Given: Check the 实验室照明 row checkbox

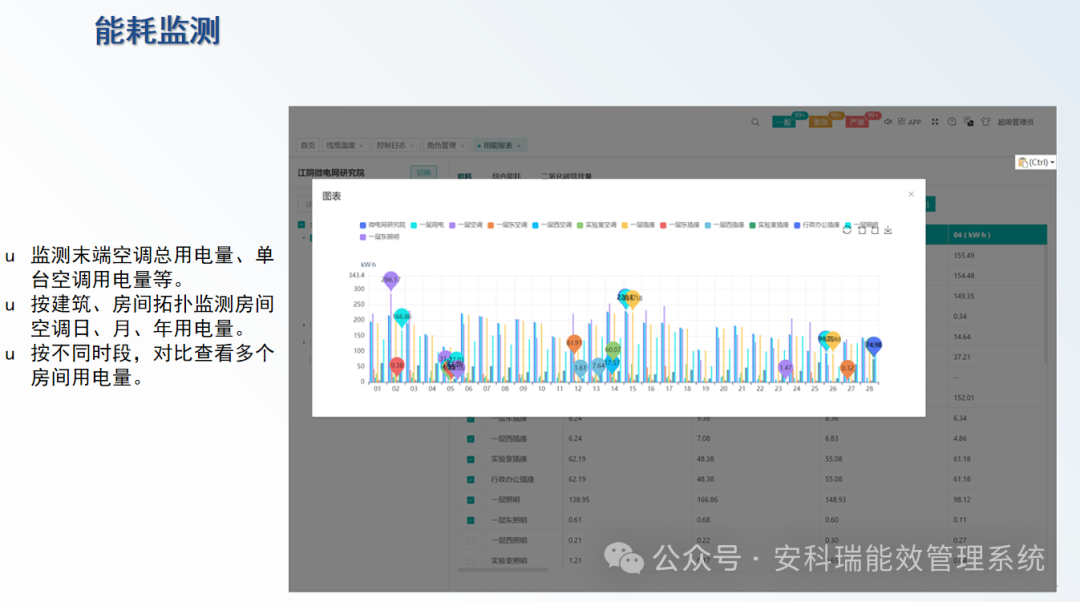Looking at the screenshot, I should click(x=470, y=561).
